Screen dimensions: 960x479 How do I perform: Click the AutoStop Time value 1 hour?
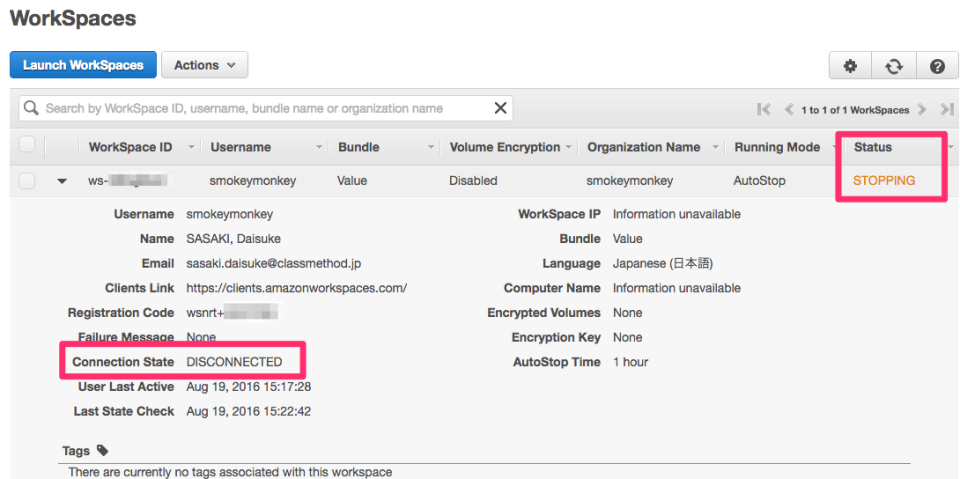[x=631, y=362]
